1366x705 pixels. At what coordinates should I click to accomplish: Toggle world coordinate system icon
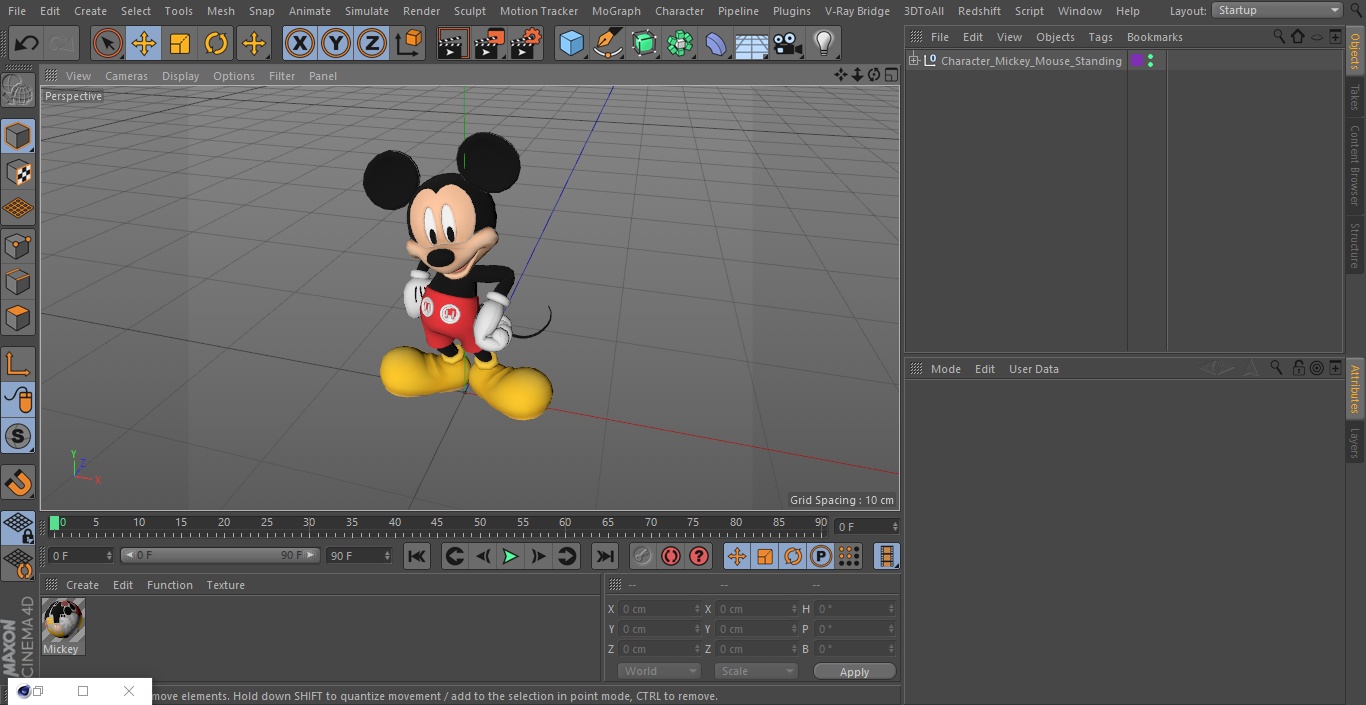[x=409, y=43]
